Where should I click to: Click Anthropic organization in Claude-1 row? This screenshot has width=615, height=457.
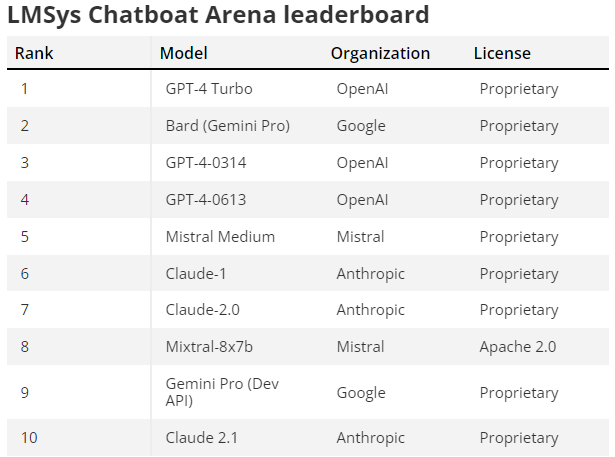point(370,274)
